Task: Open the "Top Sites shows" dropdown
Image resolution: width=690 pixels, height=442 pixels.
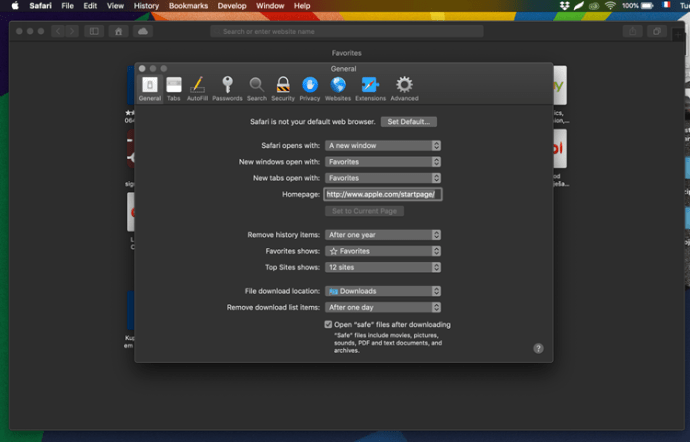Action: [383, 267]
